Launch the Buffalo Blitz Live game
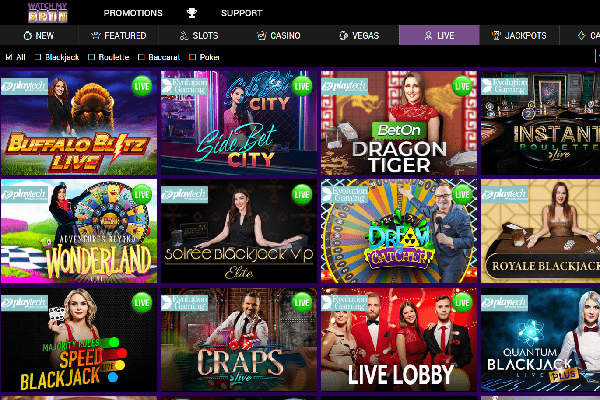 pos(79,123)
